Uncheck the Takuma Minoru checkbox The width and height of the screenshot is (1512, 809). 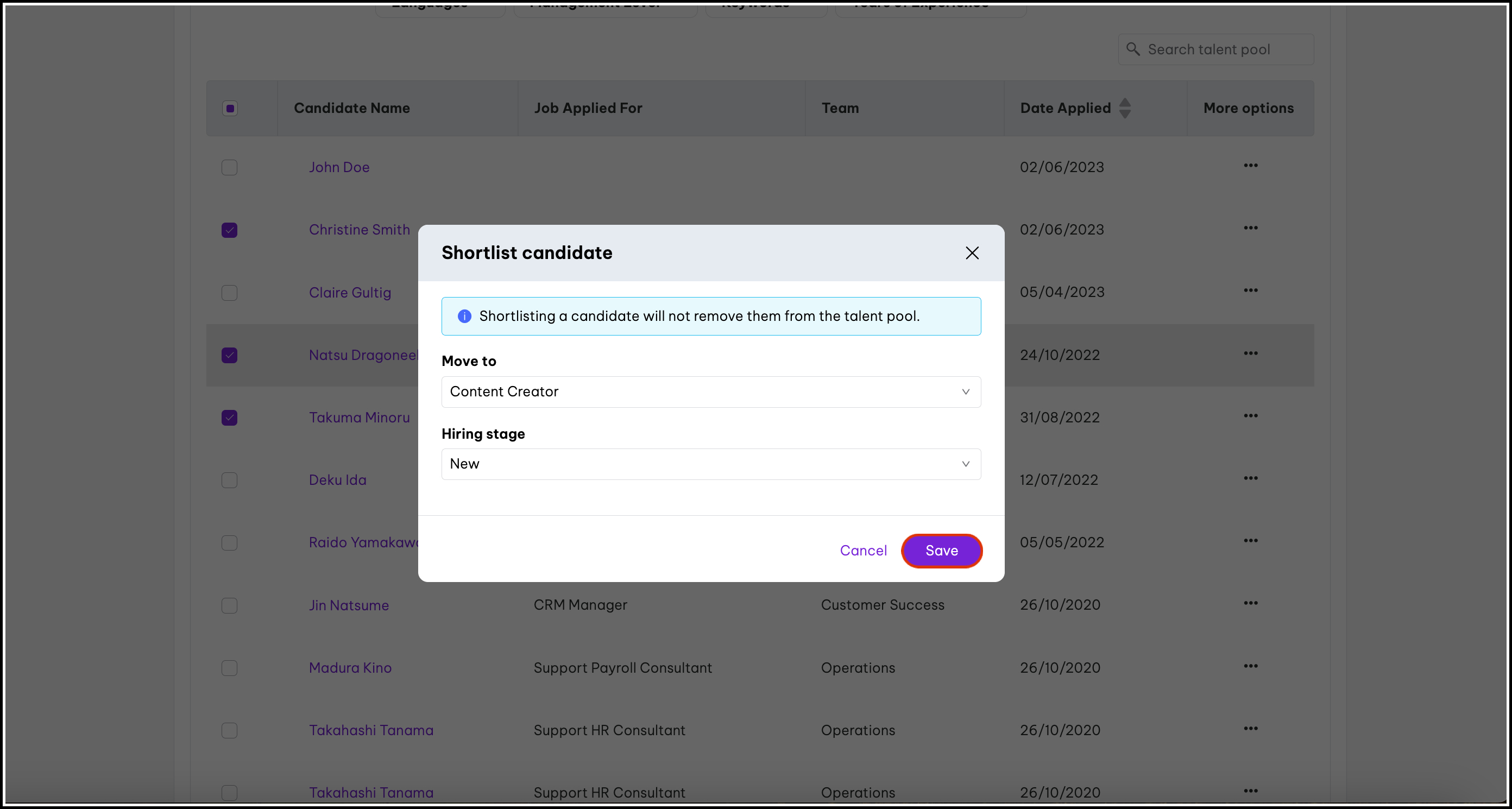point(230,418)
